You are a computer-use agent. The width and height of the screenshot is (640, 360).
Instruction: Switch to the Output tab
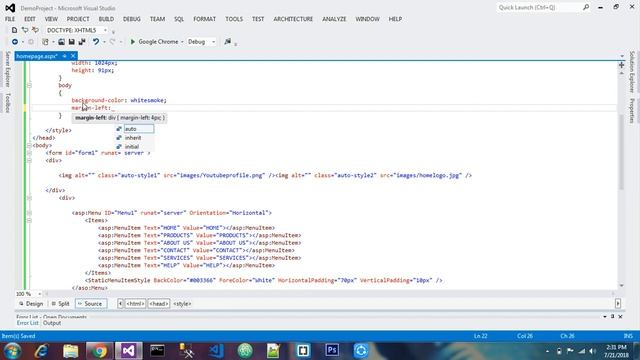[x=52, y=323]
